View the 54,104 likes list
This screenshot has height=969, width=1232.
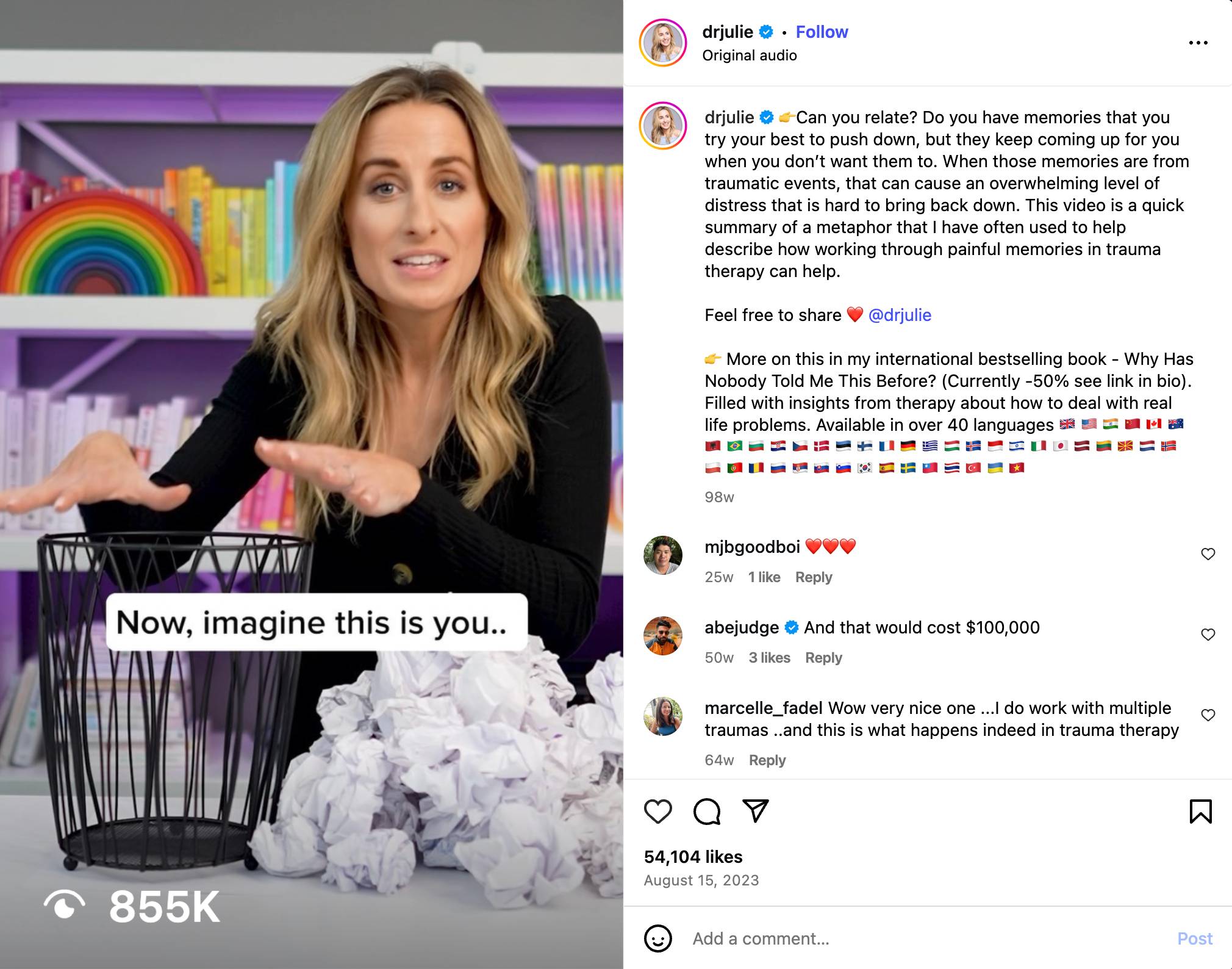693,857
